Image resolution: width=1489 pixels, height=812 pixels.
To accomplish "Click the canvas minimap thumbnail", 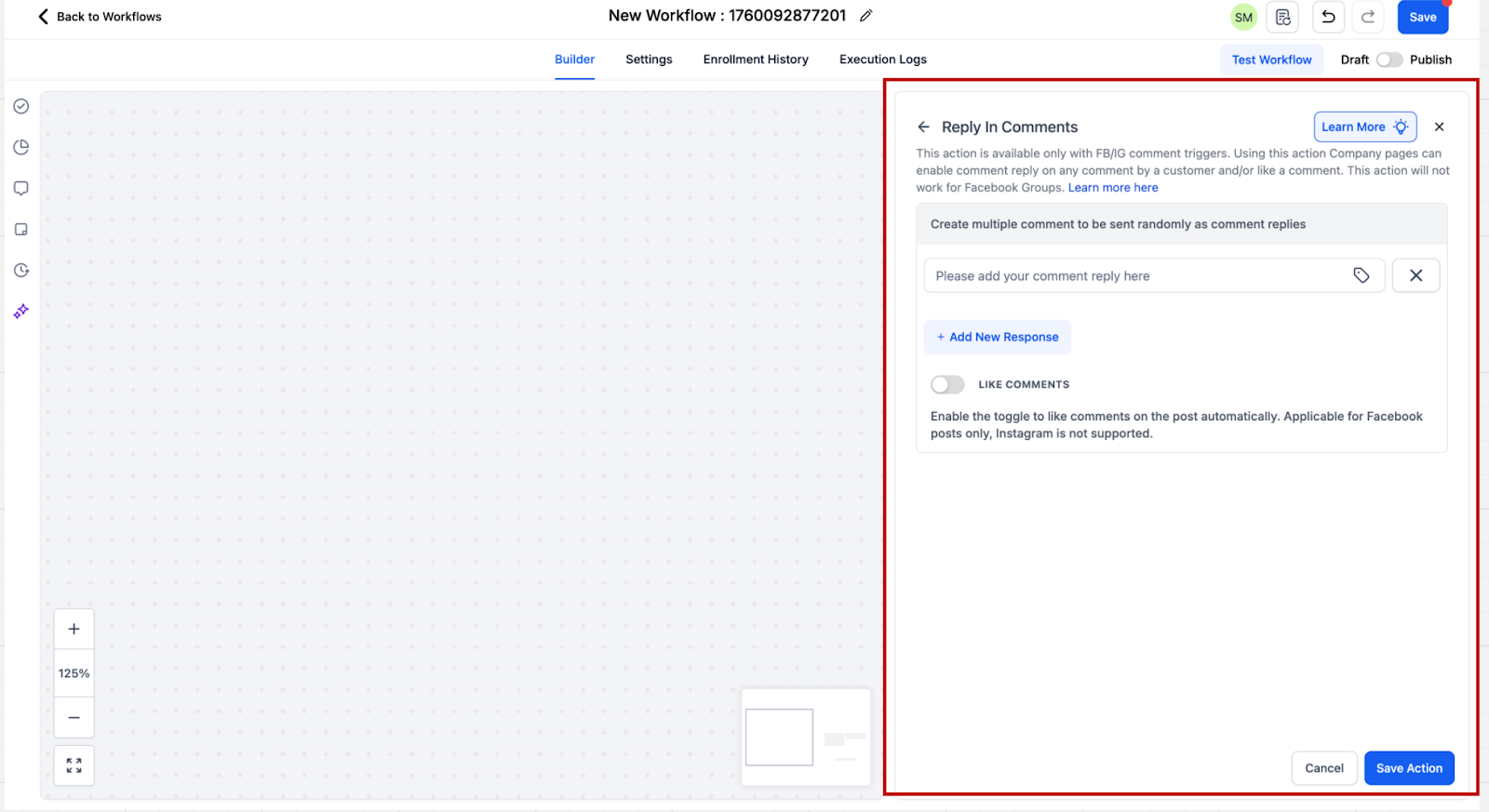I will coord(805,738).
